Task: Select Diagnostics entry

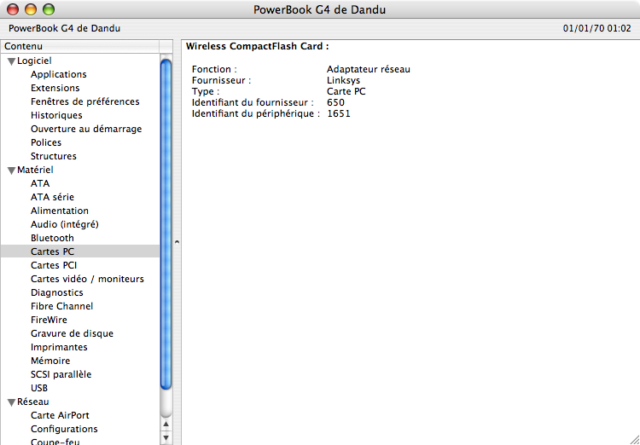Action: [57, 293]
